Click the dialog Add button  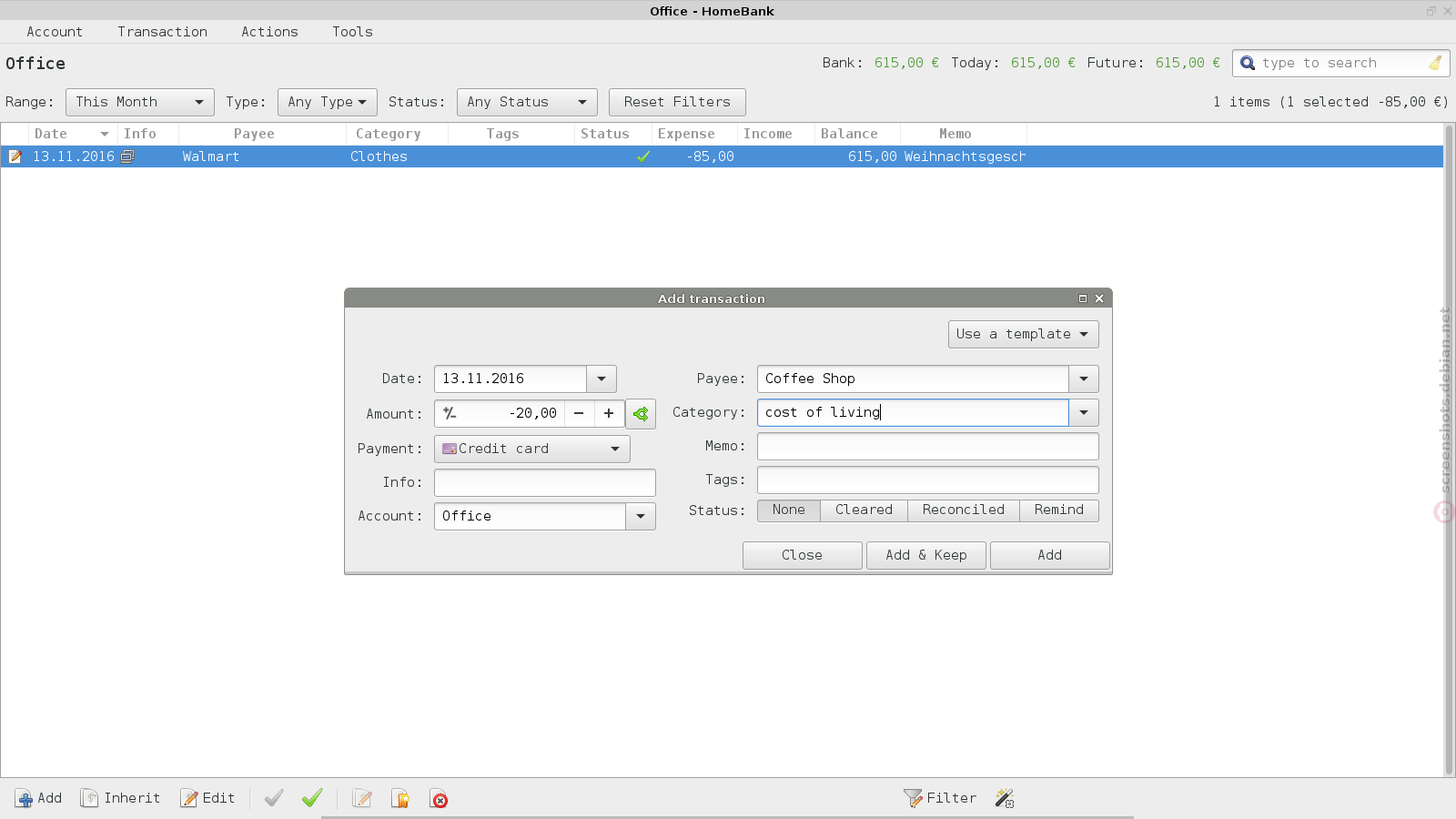[x=1049, y=555]
